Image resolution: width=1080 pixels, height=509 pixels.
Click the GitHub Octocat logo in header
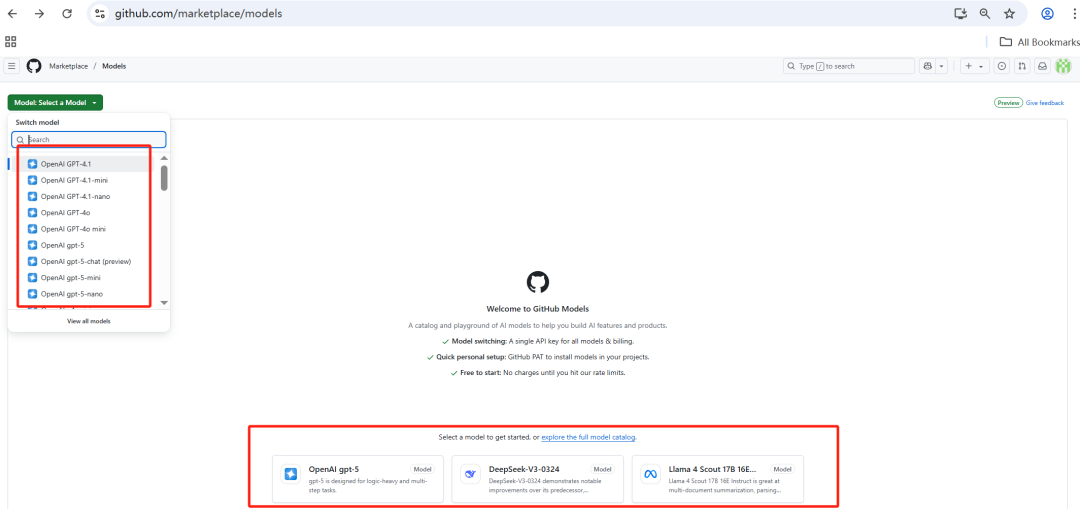[34, 66]
